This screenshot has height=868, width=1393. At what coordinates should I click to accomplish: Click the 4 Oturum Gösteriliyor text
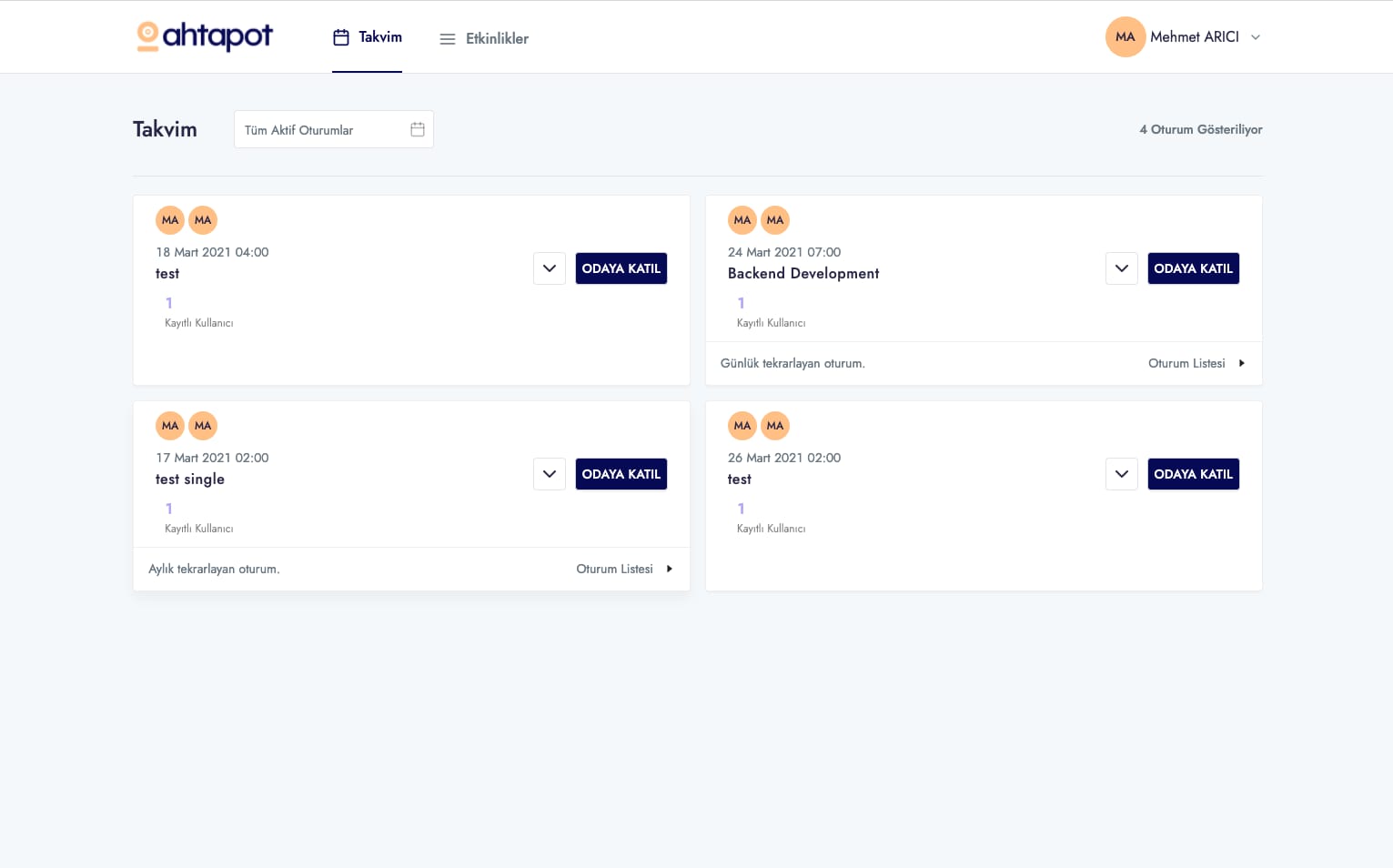1201,129
